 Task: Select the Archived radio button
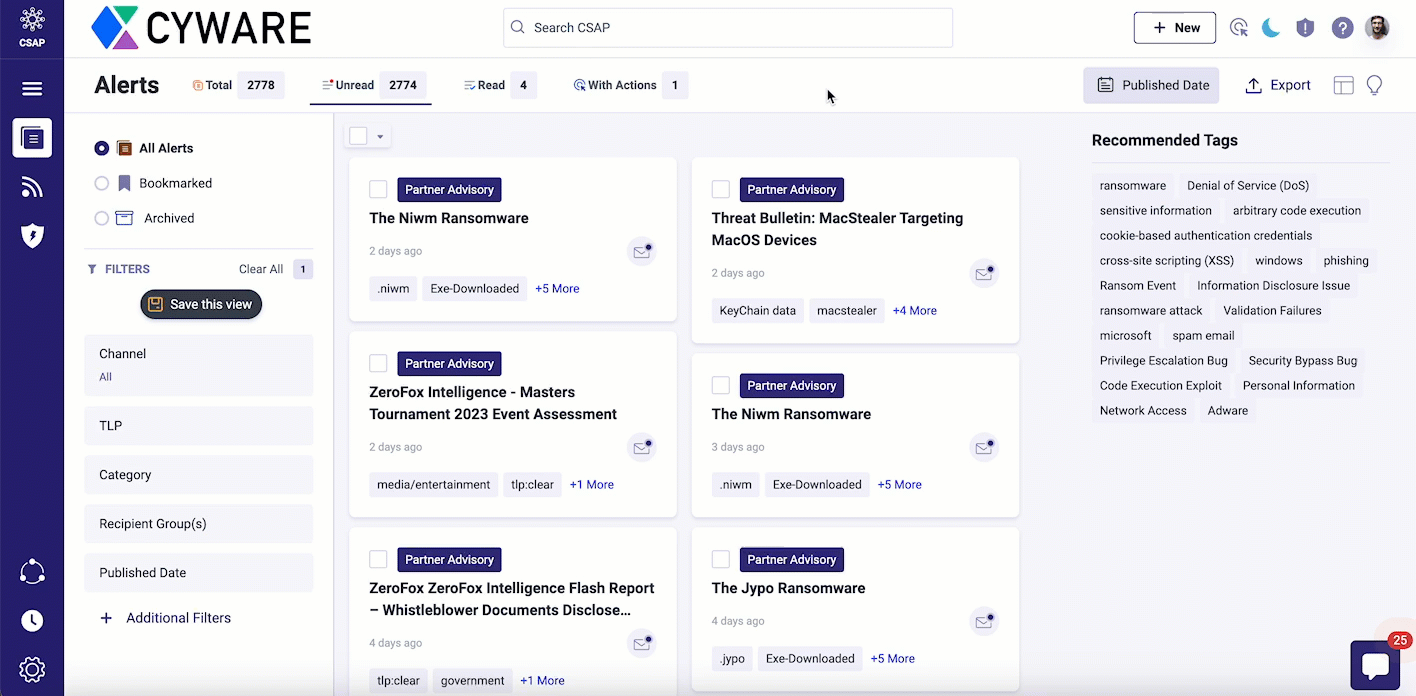tap(102, 218)
